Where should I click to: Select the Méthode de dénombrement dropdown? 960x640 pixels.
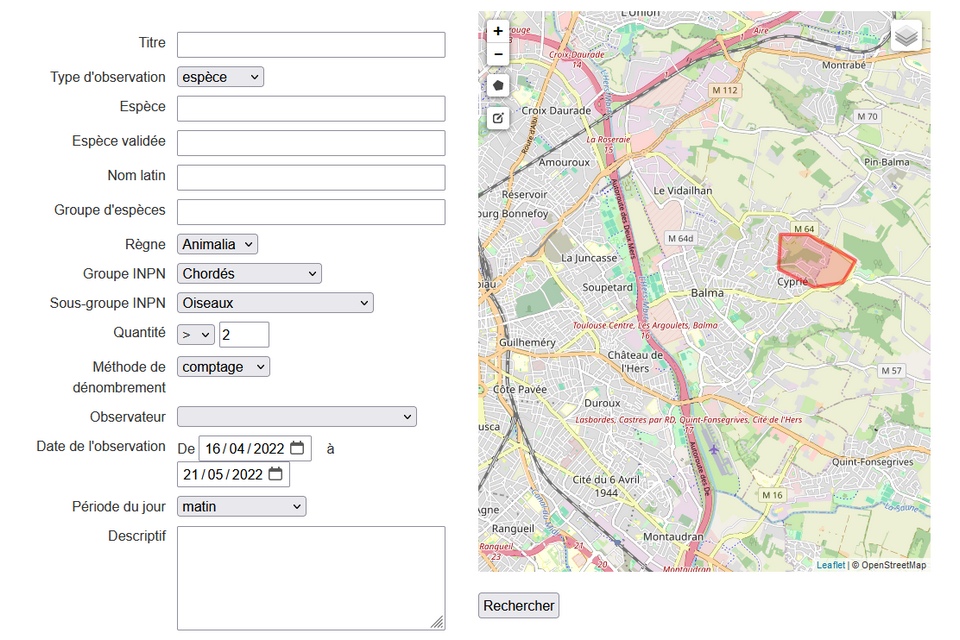point(223,367)
